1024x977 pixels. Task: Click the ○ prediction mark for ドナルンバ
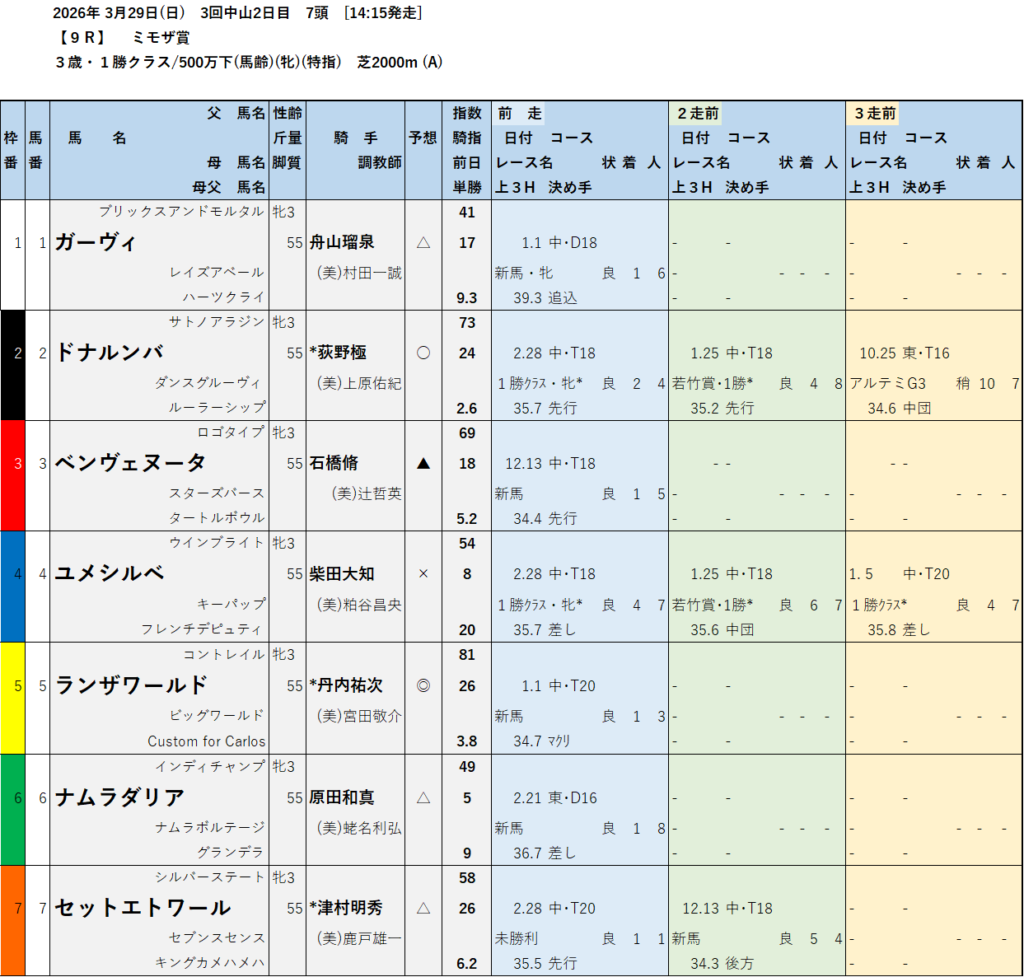pyautogui.click(x=423, y=353)
